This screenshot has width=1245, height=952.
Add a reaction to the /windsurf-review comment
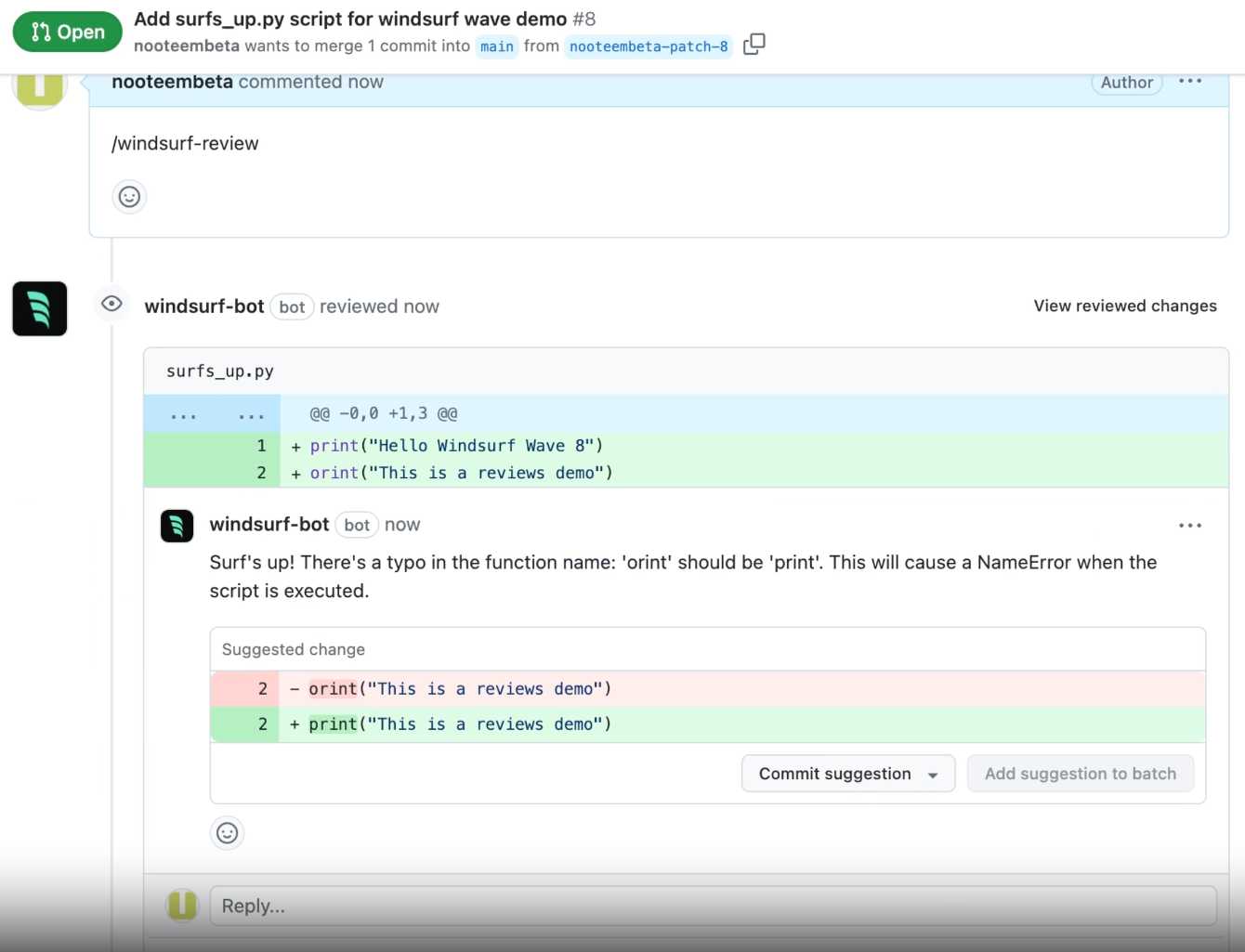point(129,197)
